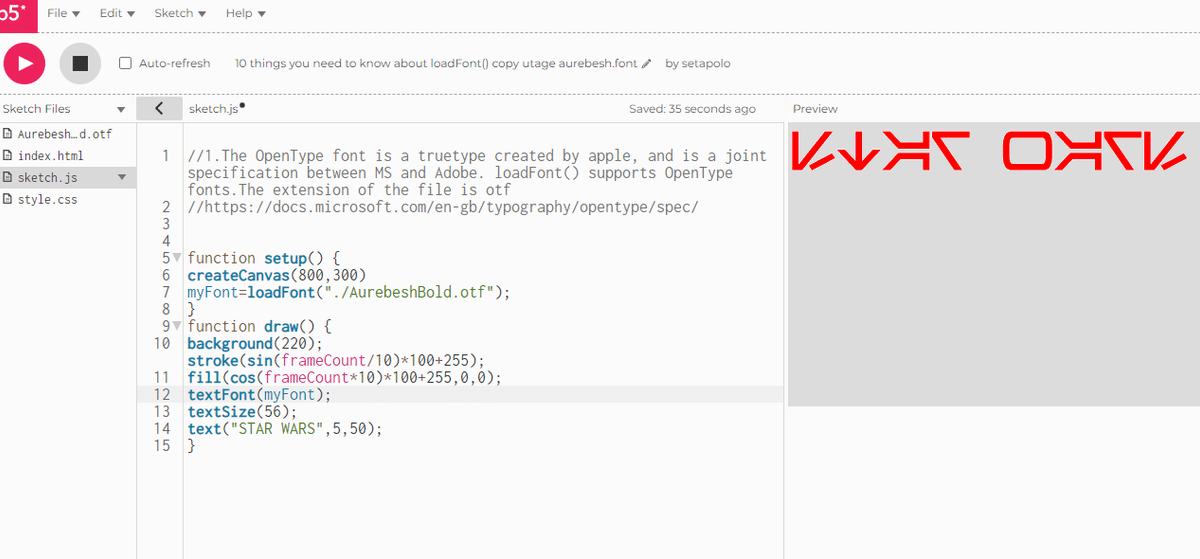Open the Help menu

coord(245,13)
